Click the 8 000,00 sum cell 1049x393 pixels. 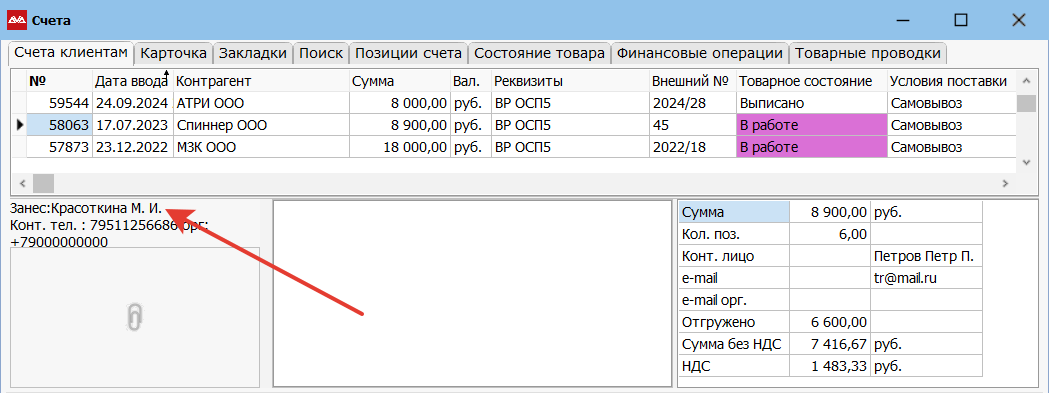pos(399,103)
